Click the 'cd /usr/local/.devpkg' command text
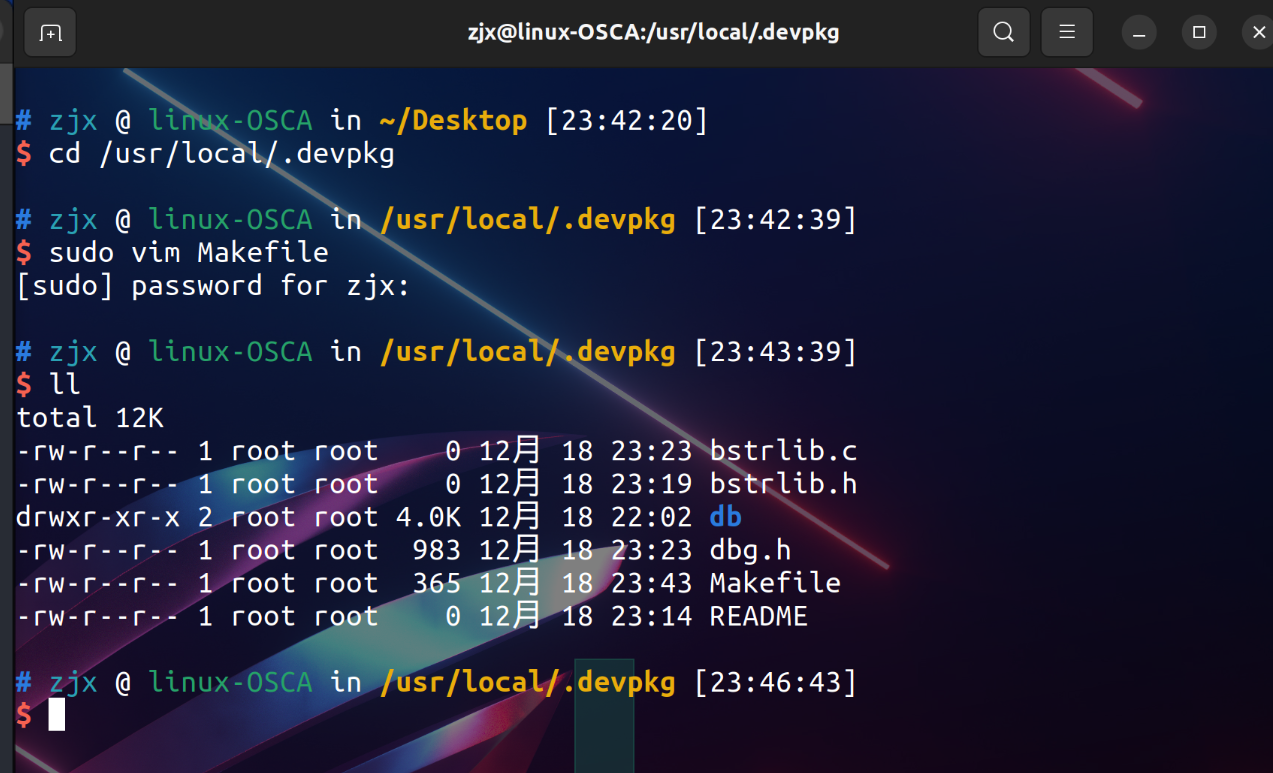 tap(221, 154)
